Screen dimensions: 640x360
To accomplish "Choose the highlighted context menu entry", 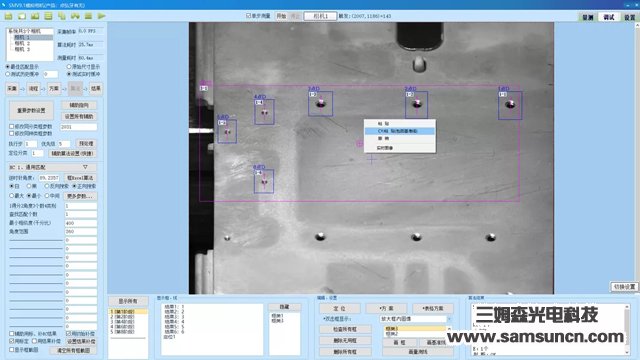I will coord(400,131).
